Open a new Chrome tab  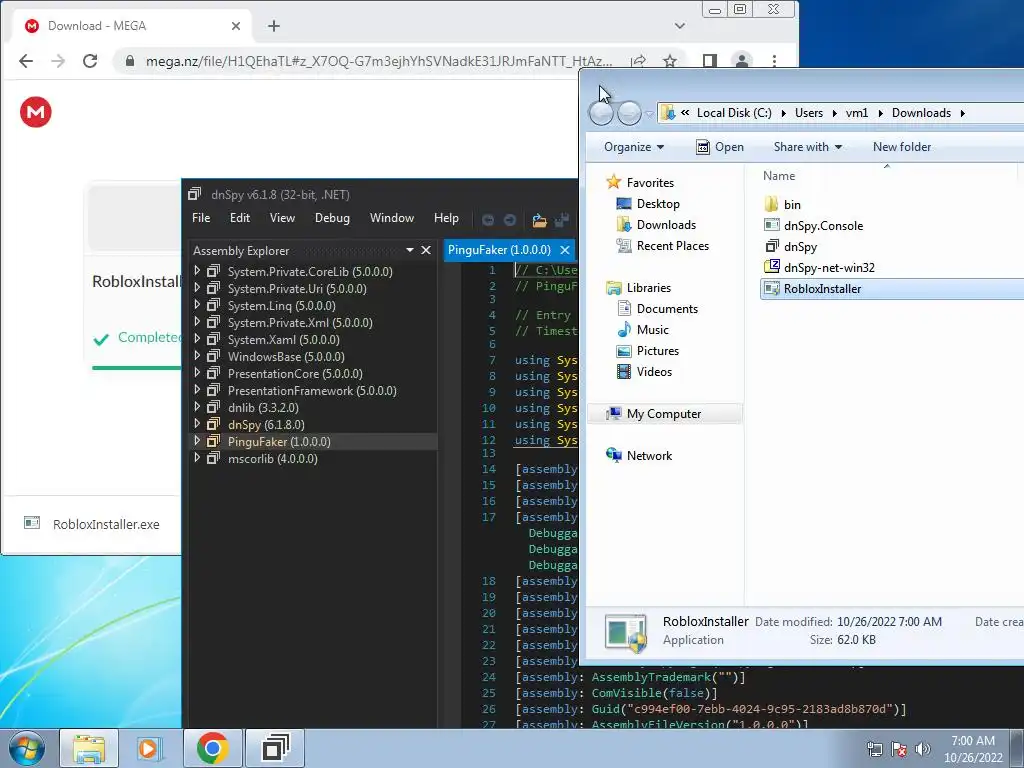[x=274, y=25]
